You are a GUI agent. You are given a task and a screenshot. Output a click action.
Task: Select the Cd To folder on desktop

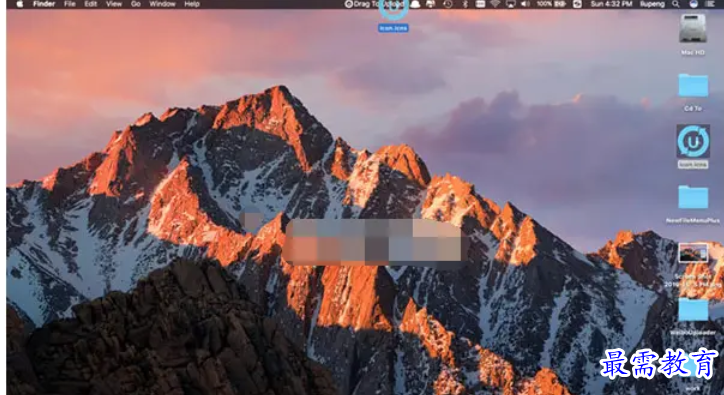pos(693,85)
